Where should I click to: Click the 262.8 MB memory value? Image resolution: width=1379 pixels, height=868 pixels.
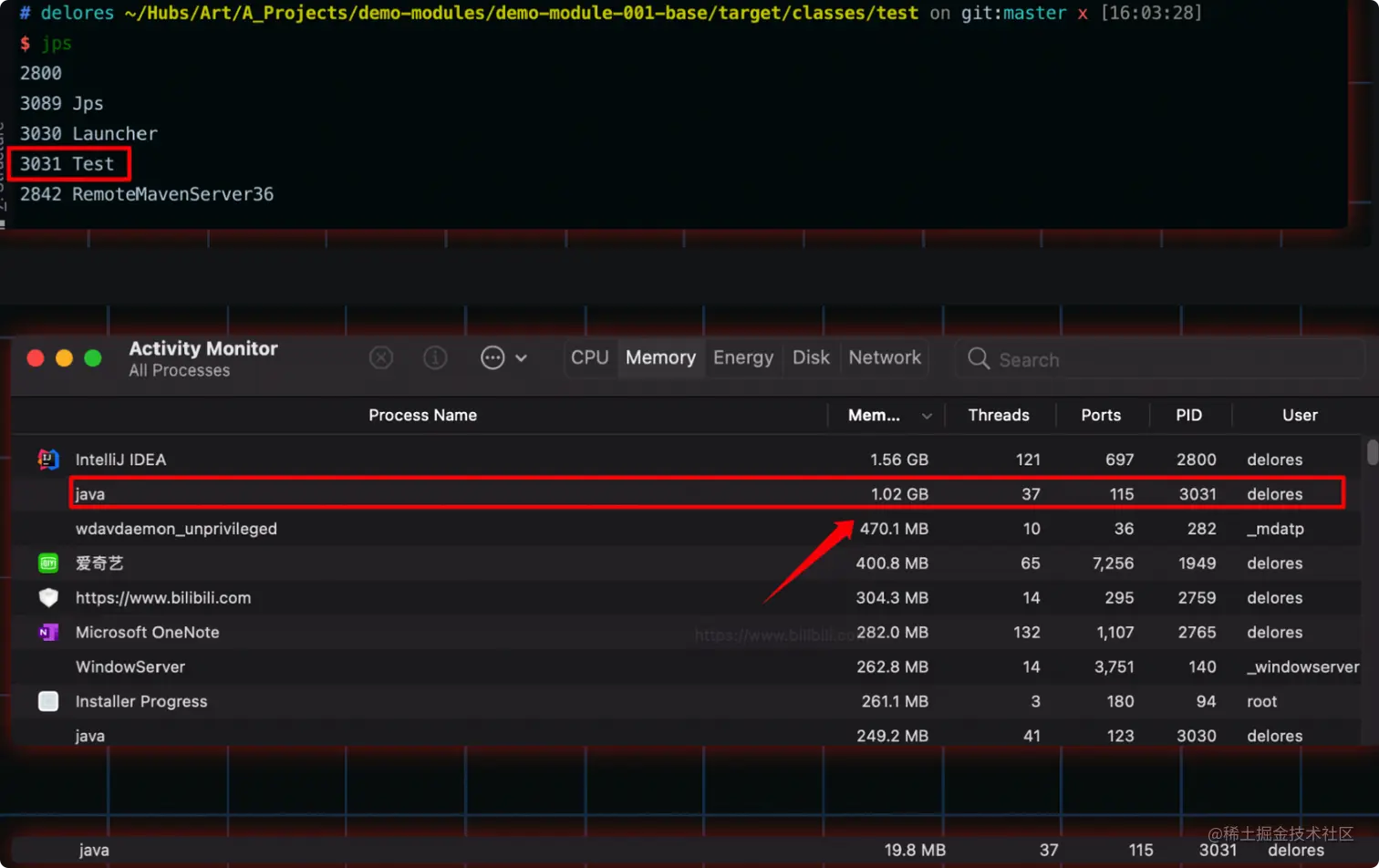pyautogui.click(x=892, y=666)
